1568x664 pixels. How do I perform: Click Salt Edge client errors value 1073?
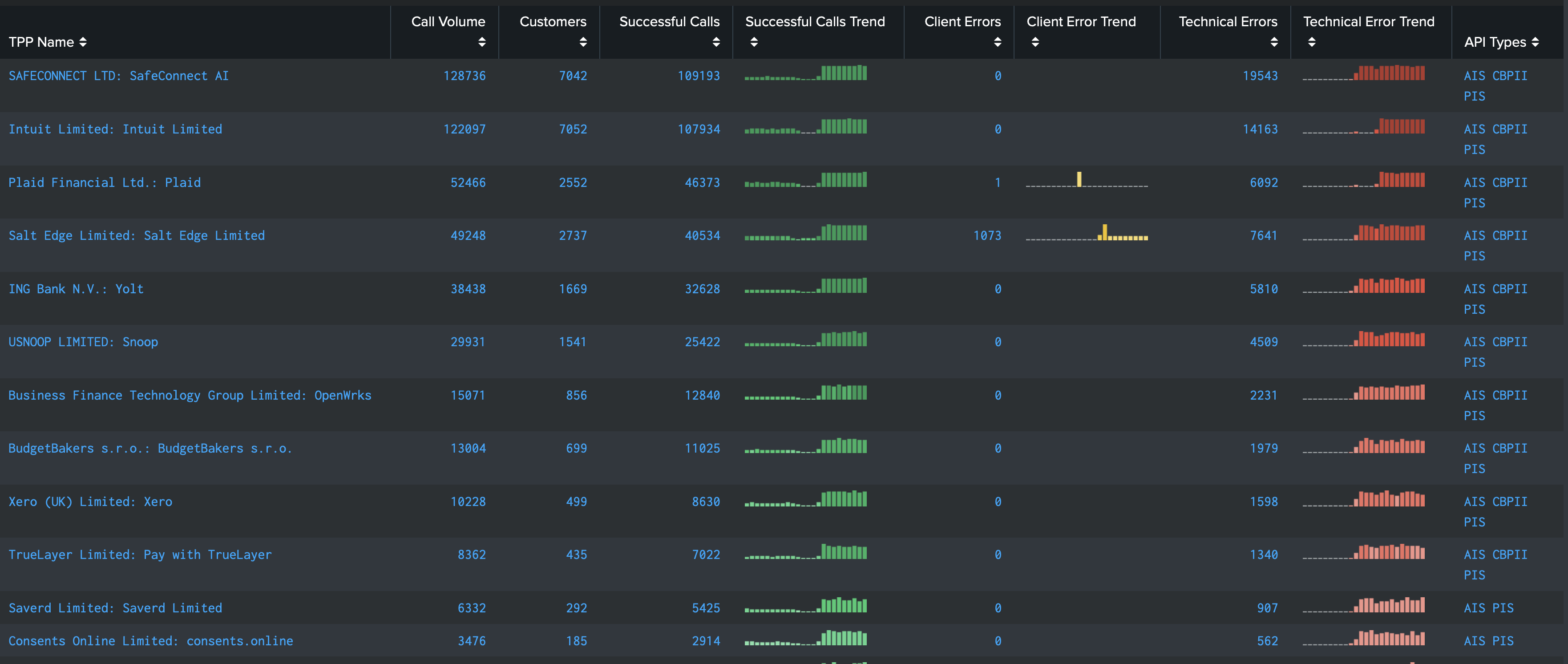click(987, 235)
